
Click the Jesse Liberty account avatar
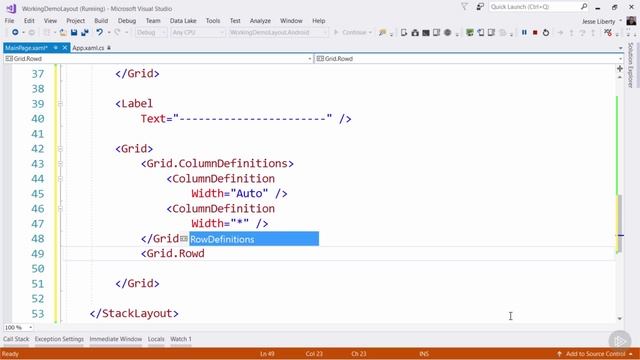pyautogui.click(x=631, y=21)
